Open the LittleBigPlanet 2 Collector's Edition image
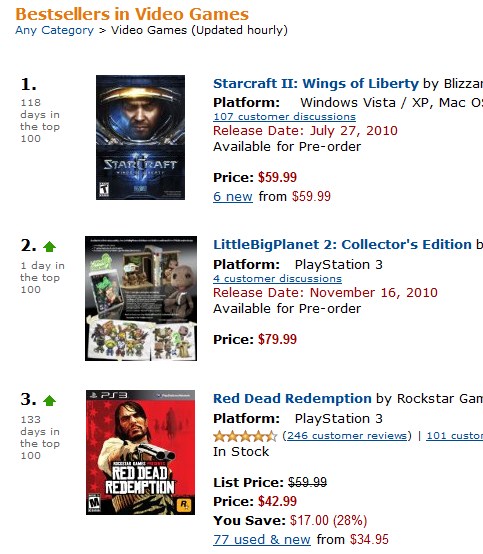This screenshot has width=483, height=554. pos(141,299)
